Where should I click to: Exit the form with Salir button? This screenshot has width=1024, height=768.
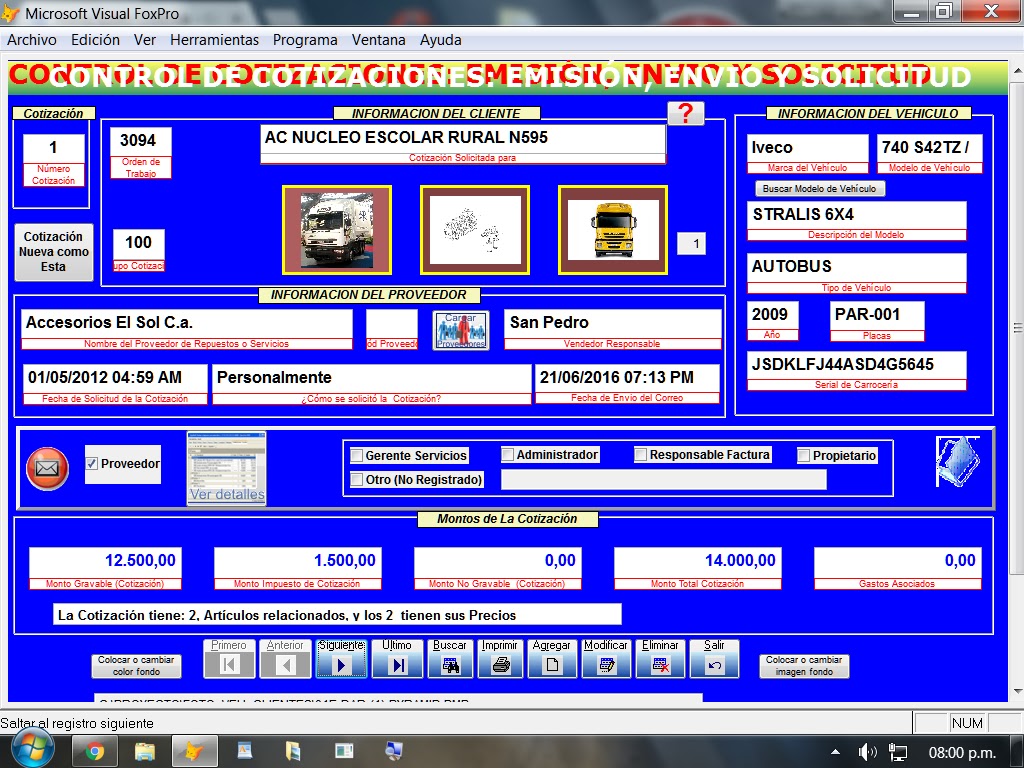tap(714, 658)
